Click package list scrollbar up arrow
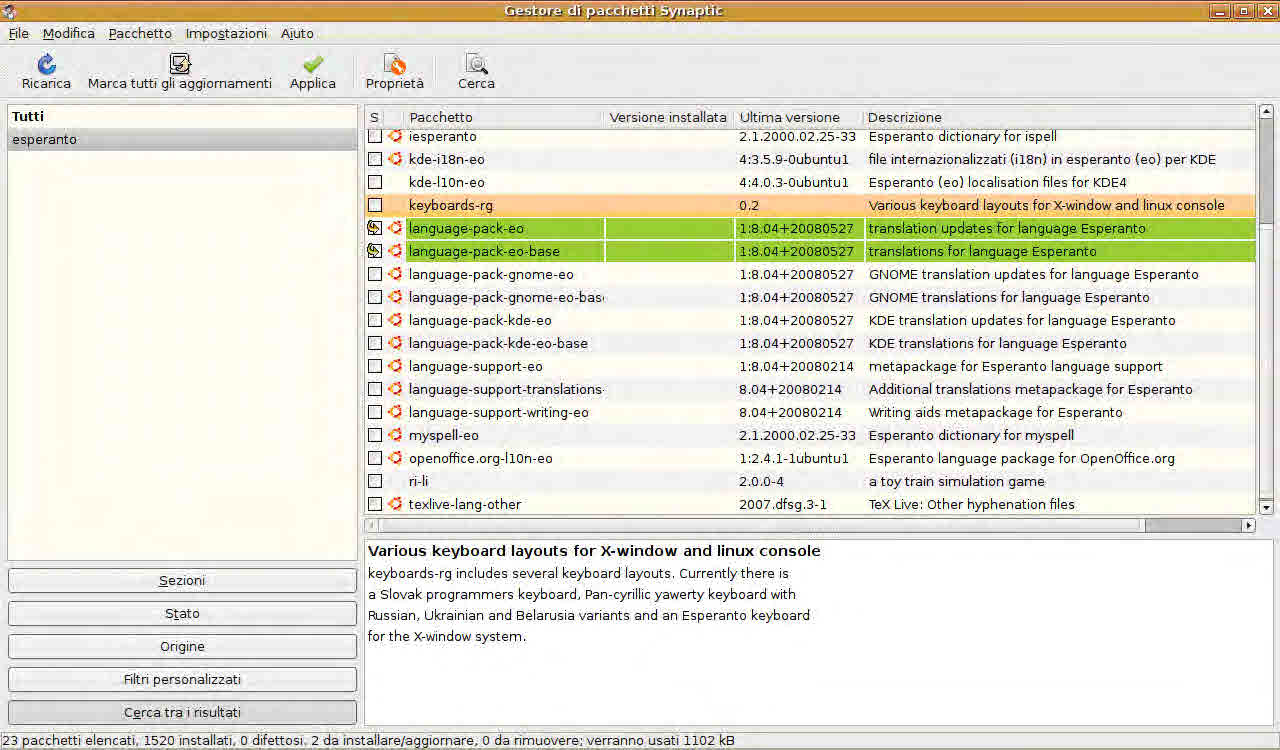The height and width of the screenshot is (750, 1280). [x=1266, y=111]
